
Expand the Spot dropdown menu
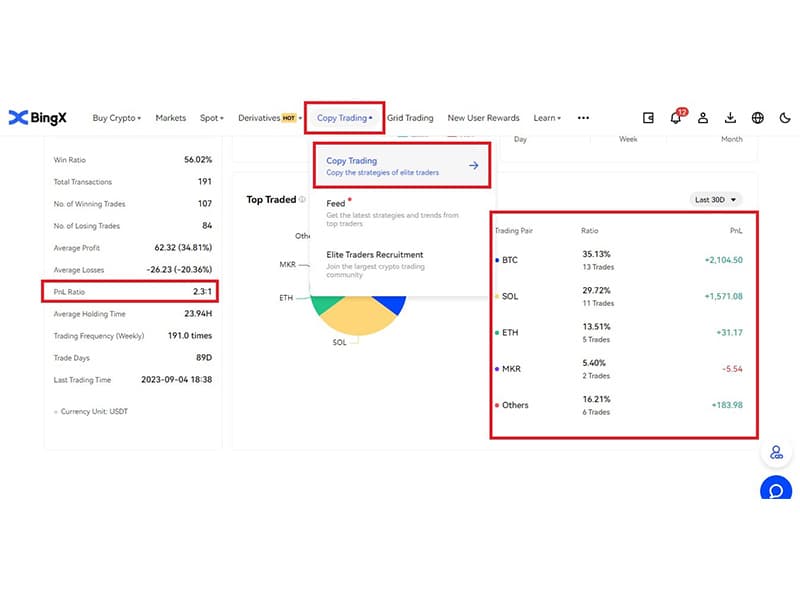[212, 118]
